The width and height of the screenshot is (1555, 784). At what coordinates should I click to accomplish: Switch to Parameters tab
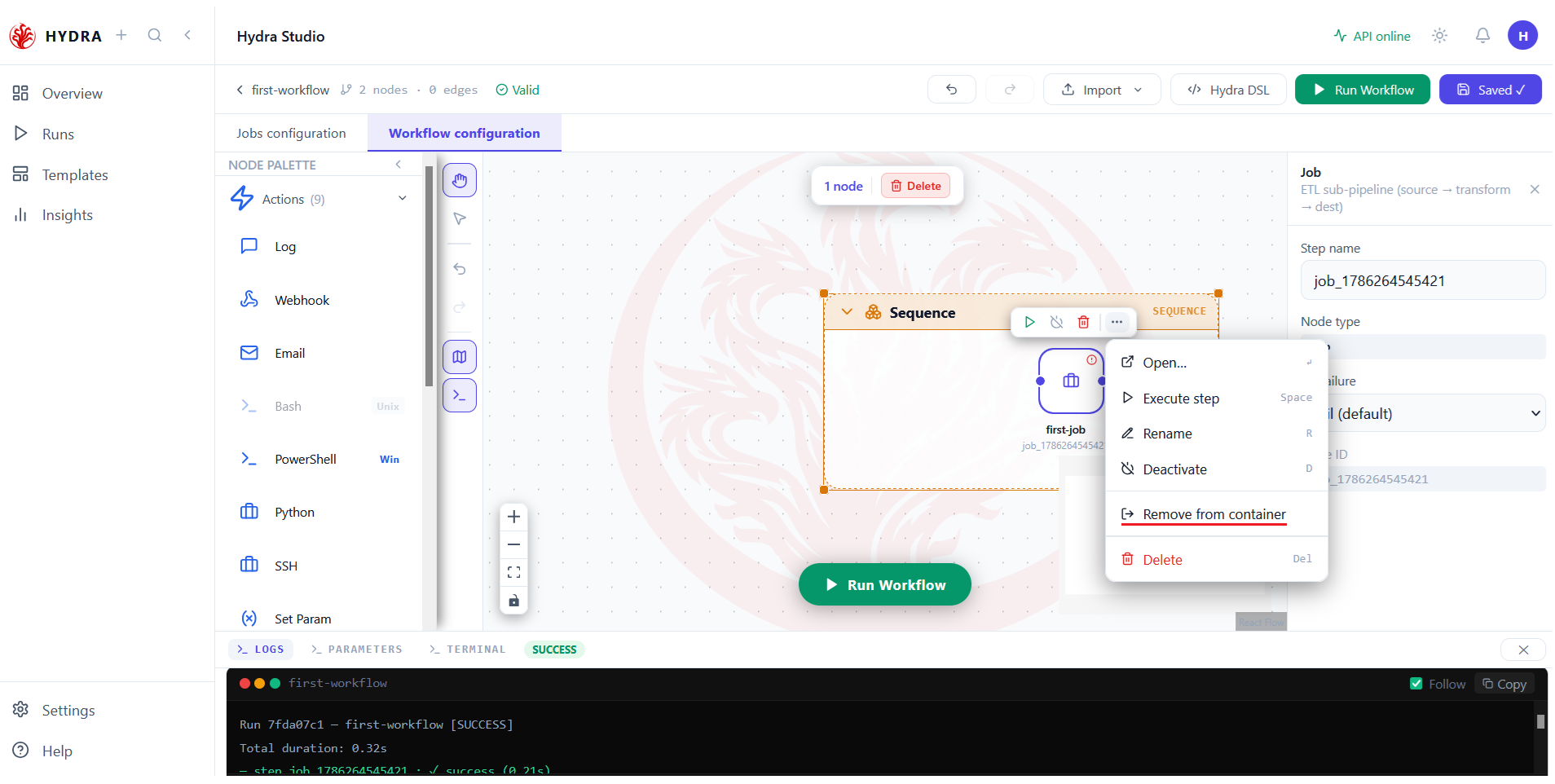pos(357,650)
